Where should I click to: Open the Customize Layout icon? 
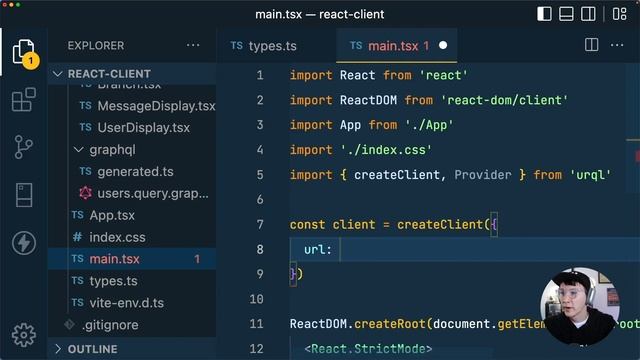click(619, 14)
